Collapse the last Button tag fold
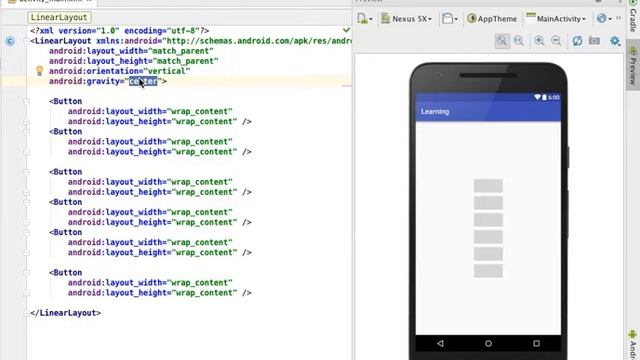640x360 pixels. point(26,273)
